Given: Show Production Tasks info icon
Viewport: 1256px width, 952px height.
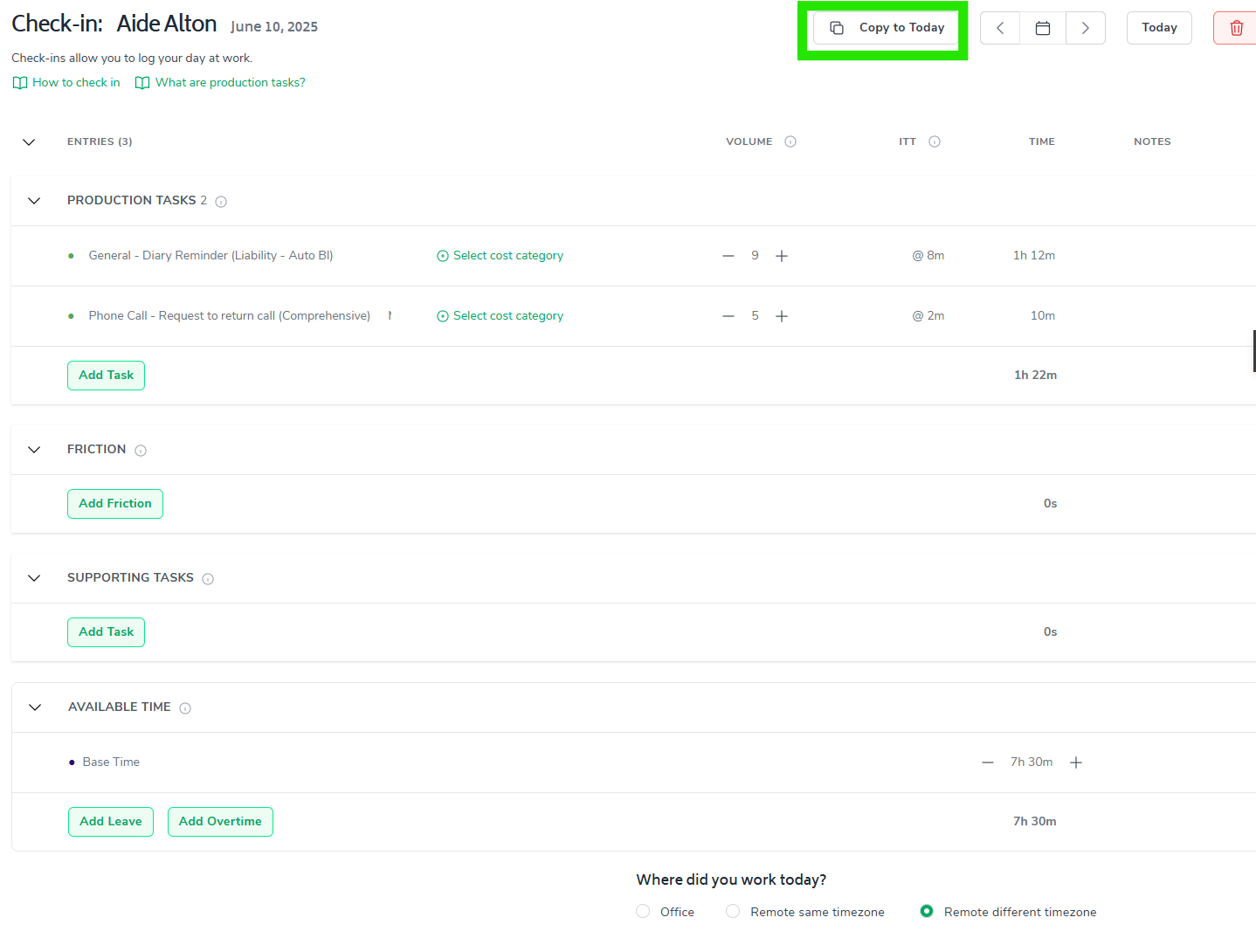Looking at the screenshot, I should pyautogui.click(x=221, y=202).
